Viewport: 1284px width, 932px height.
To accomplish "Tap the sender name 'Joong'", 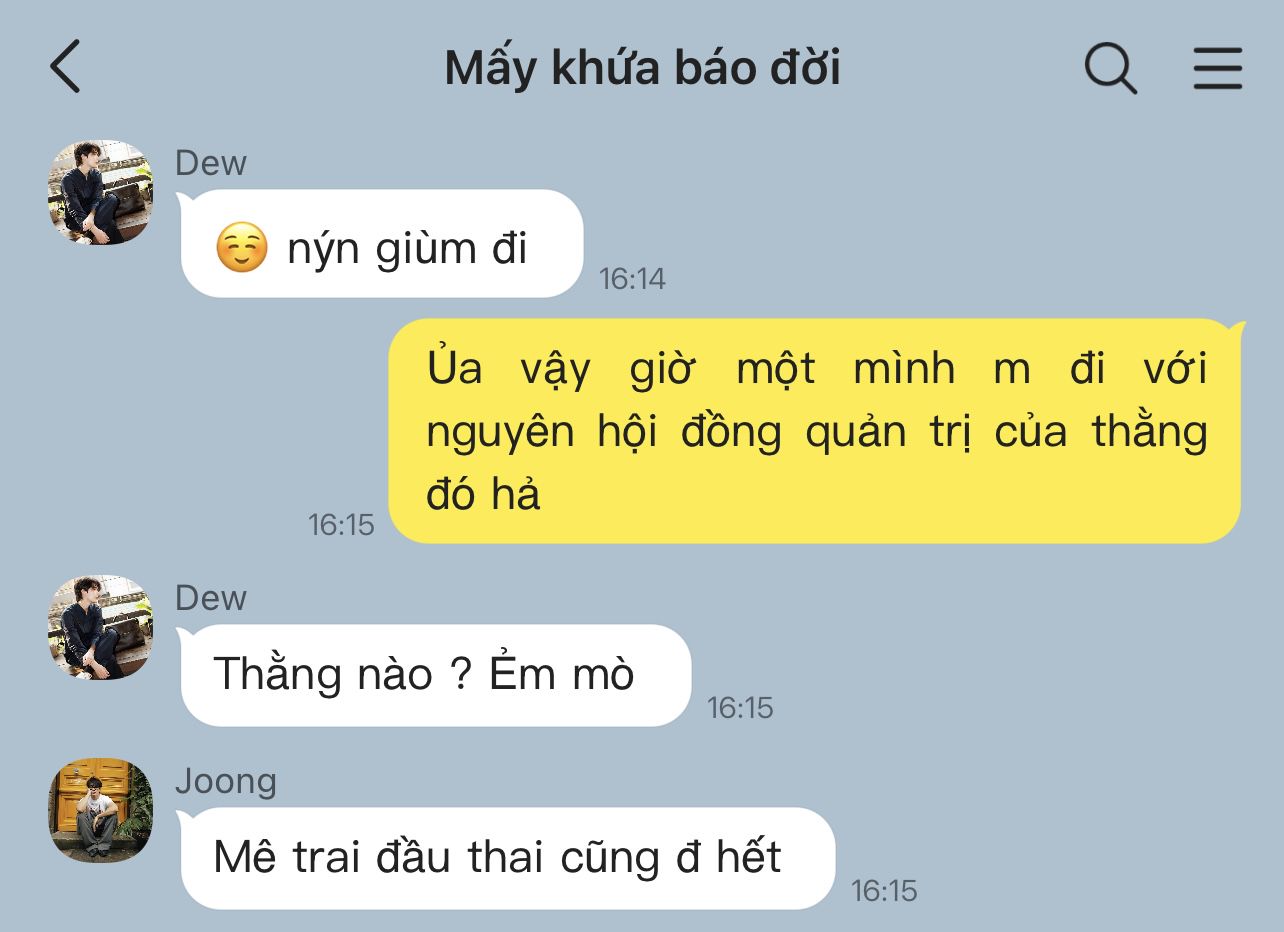I will click(x=226, y=781).
